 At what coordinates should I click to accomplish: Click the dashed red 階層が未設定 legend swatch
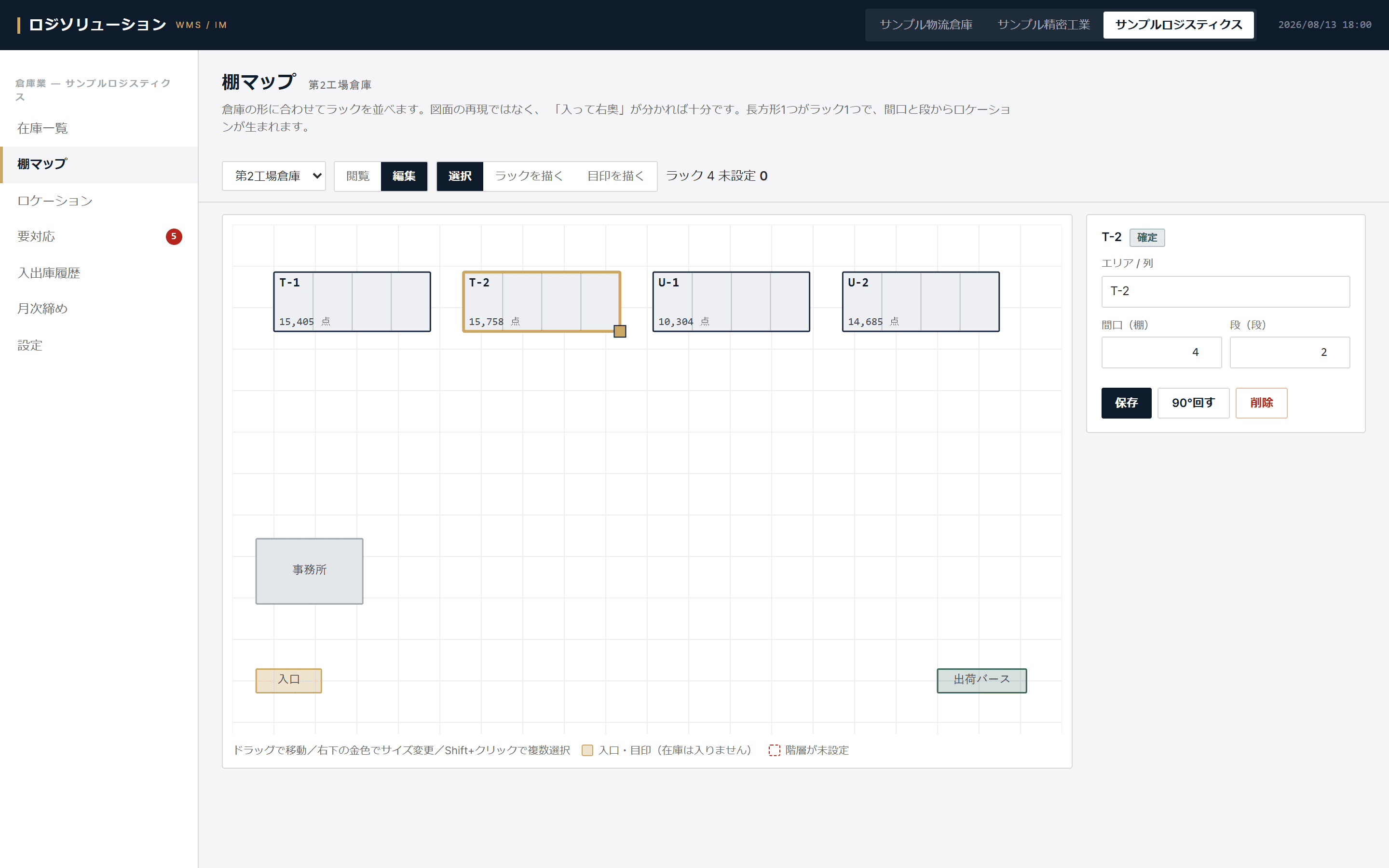[x=774, y=750]
